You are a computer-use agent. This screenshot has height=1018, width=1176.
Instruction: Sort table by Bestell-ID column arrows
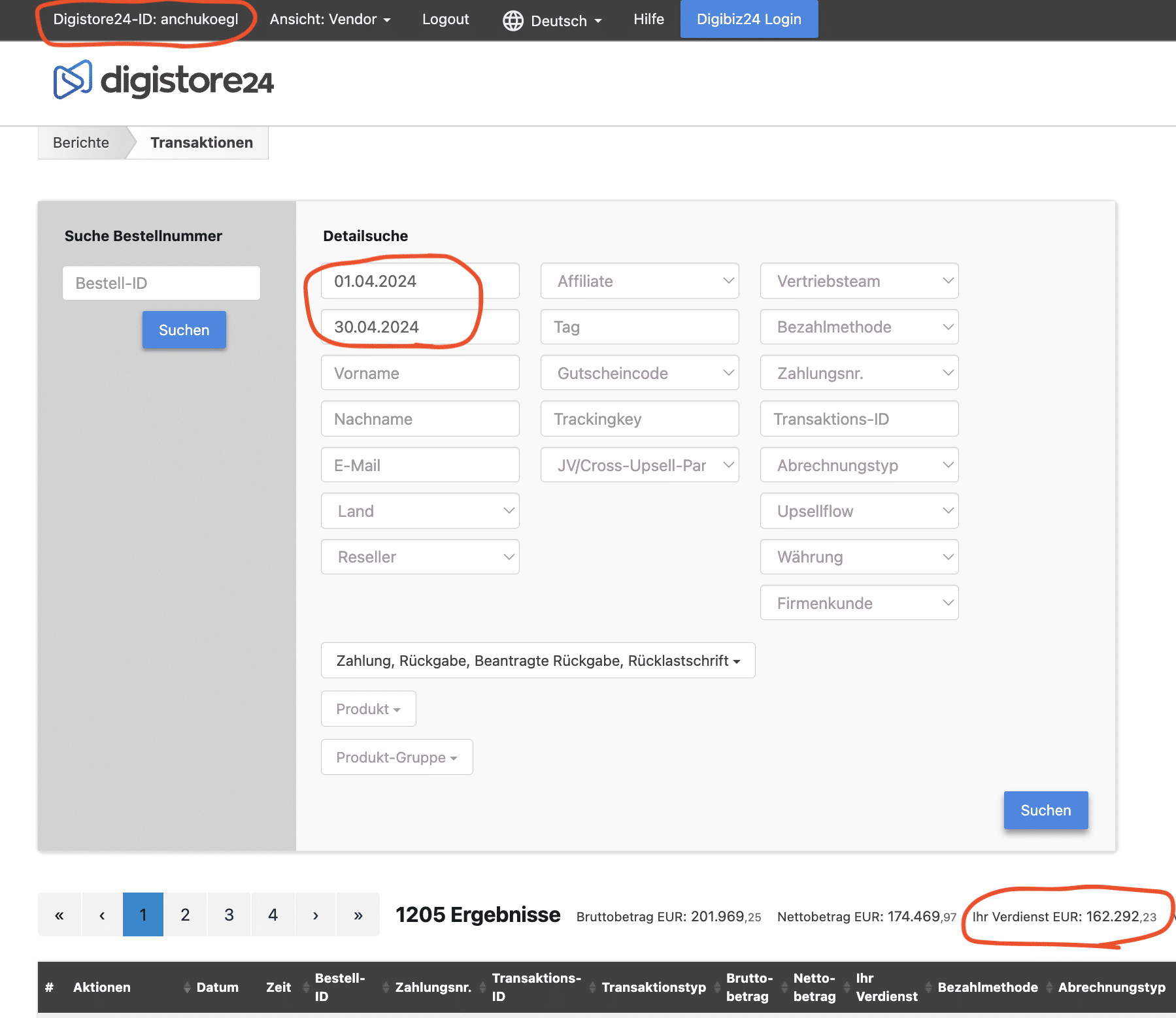[306, 987]
